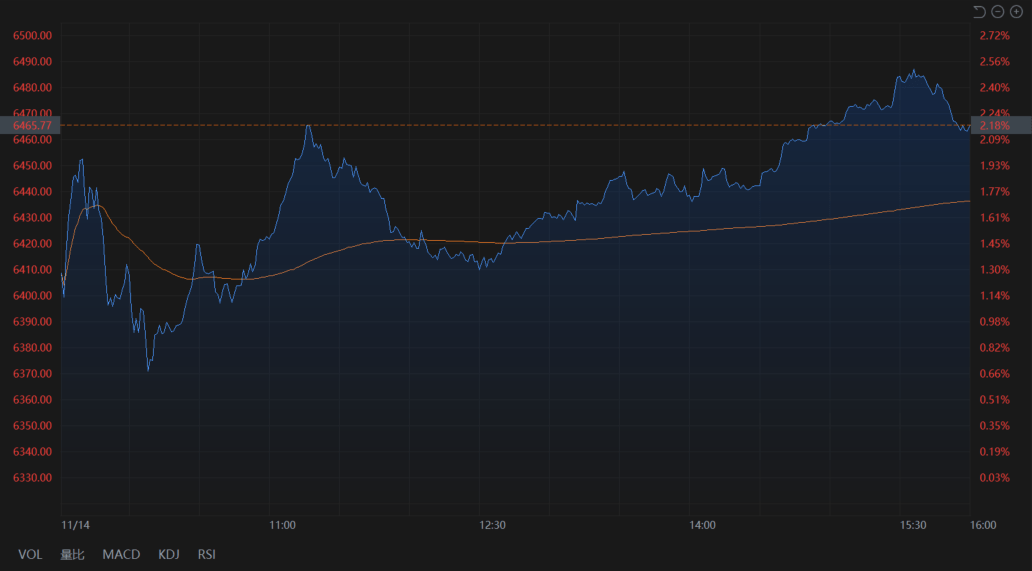The width and height of the screenshot is (1032, 571).
Task: Click the 16:00 time axis label
Action: pyautogui.click(x=983, y=525)
